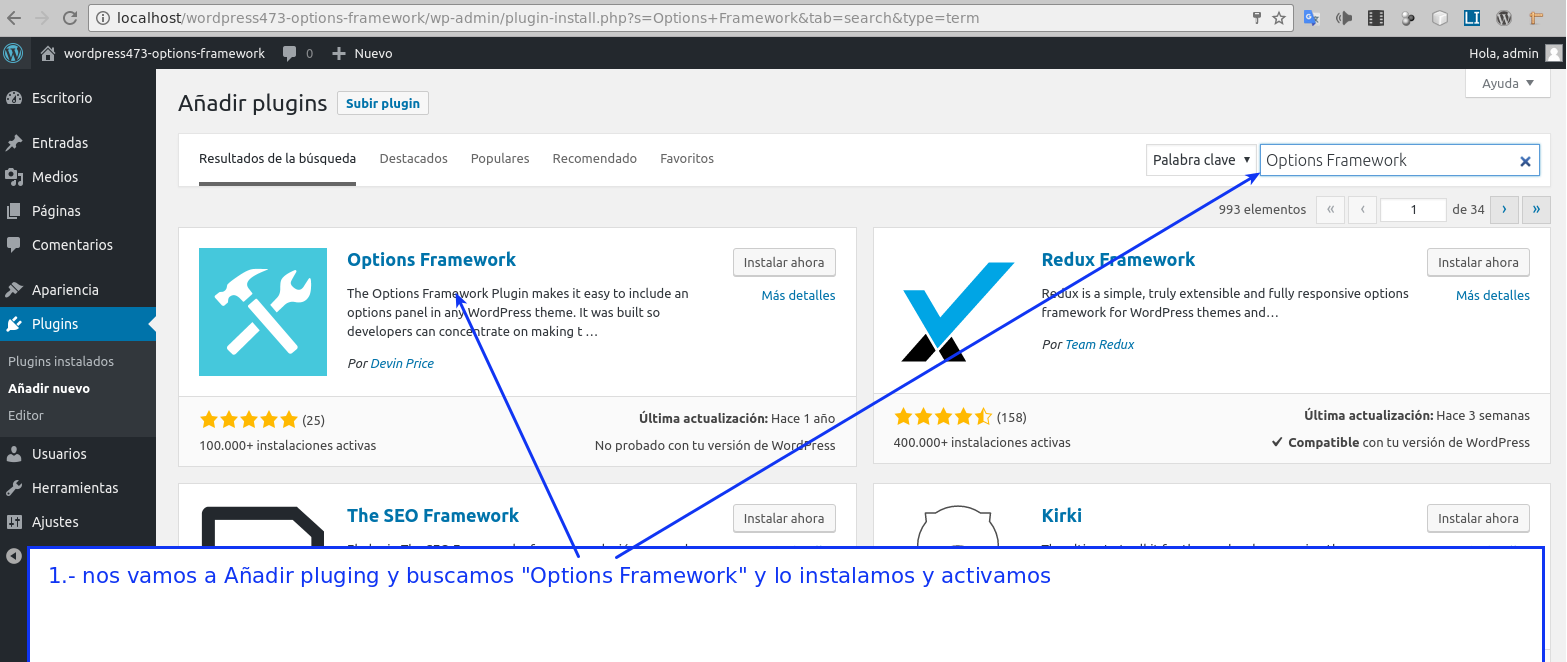Image resolution: width=1567 pixels, height=662 pixels.
Task: Open the WordPress extension icon in browser toolbar
Action: tap(1504, 18)
